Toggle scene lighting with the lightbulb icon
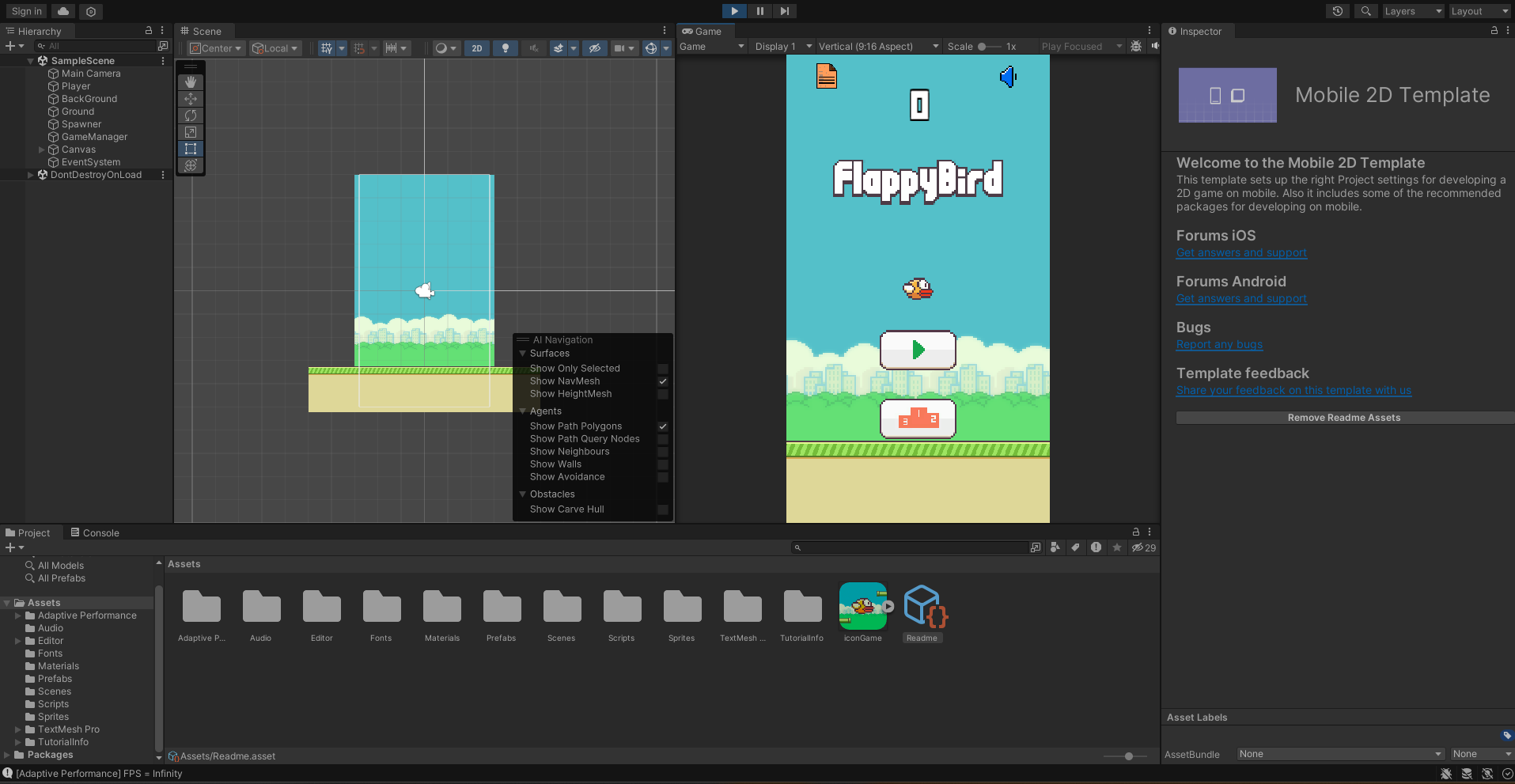1515x784 pixels. [x=506, y=48]
